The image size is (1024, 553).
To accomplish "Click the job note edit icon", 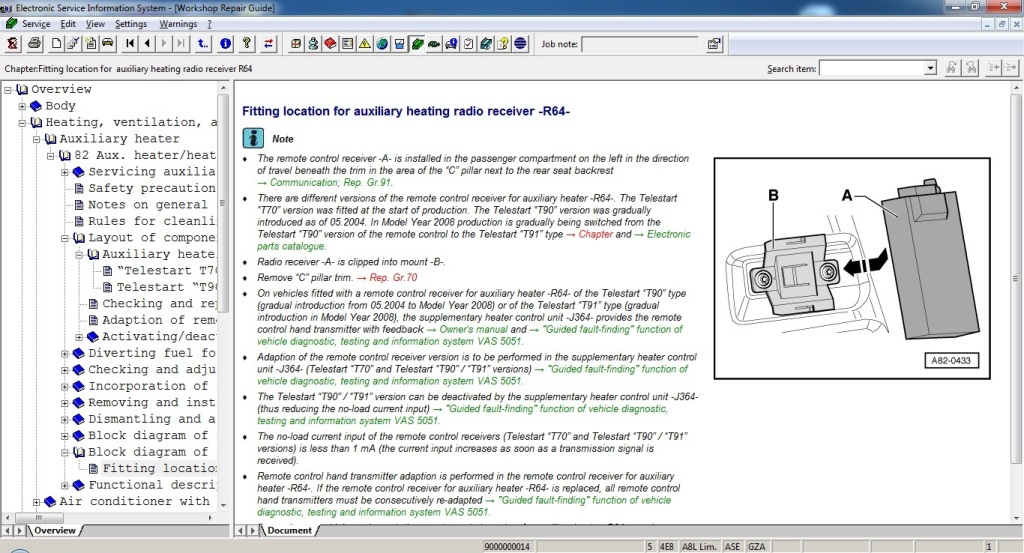I will [715, 44].
